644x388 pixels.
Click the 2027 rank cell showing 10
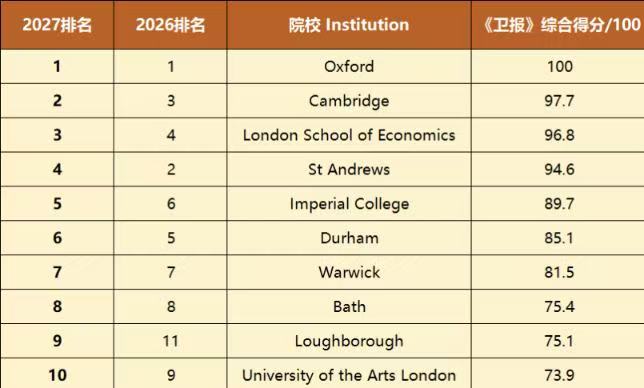tap(57, 374)
